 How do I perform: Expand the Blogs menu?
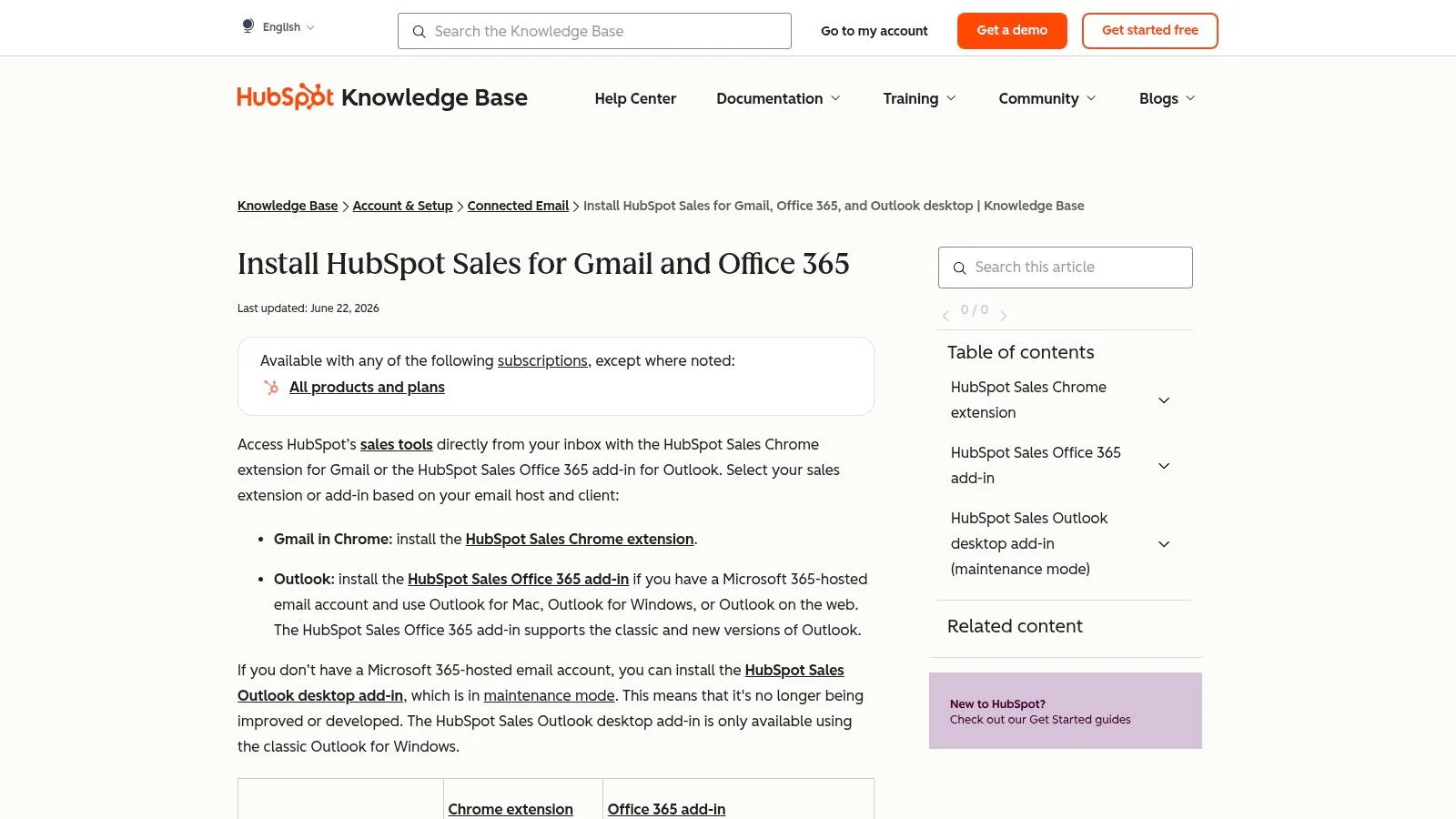pos(1168,98)
